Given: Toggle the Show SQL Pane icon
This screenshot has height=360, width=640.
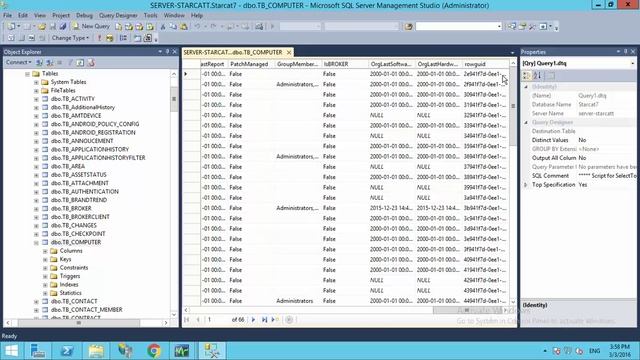Looking at the screenshot, I should [32, 38].
